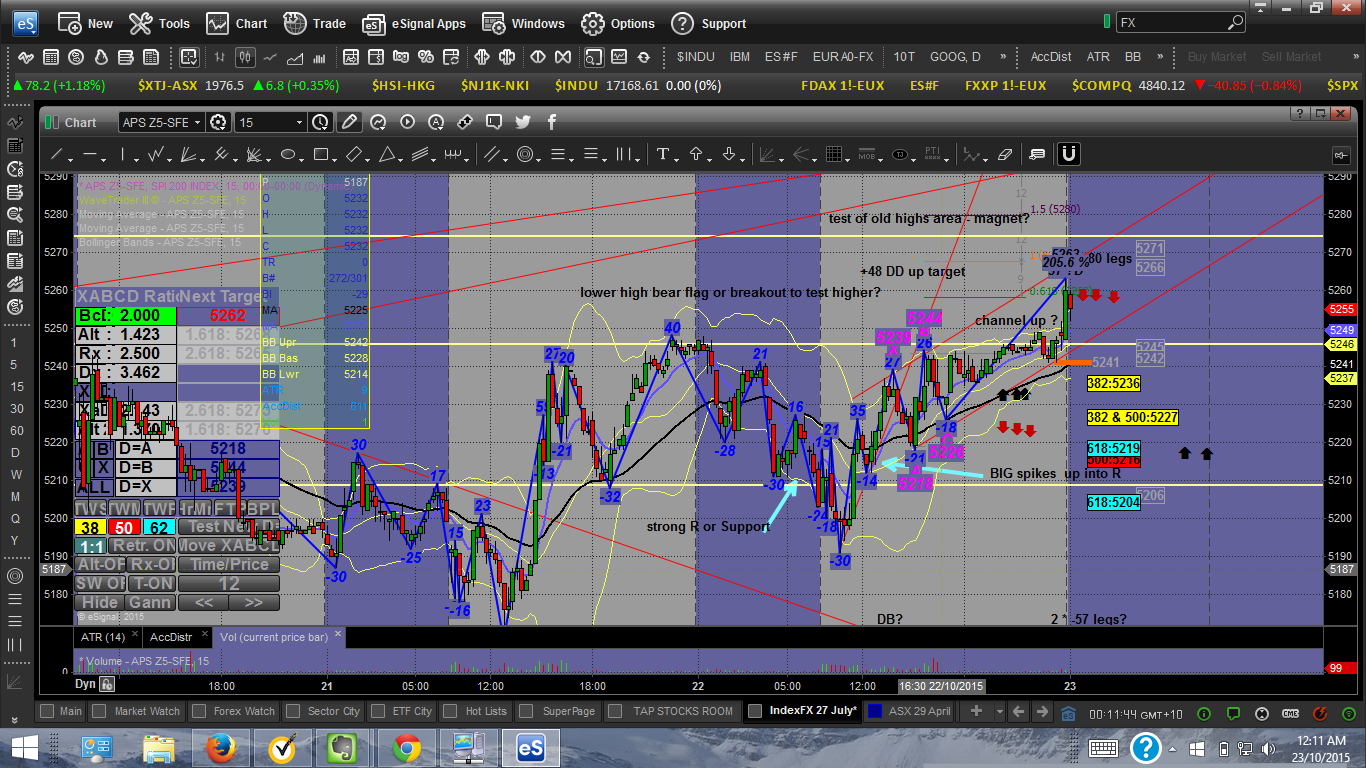Open the chart replay play icon
1366x768 pixels.
click(x=406, y=122)
